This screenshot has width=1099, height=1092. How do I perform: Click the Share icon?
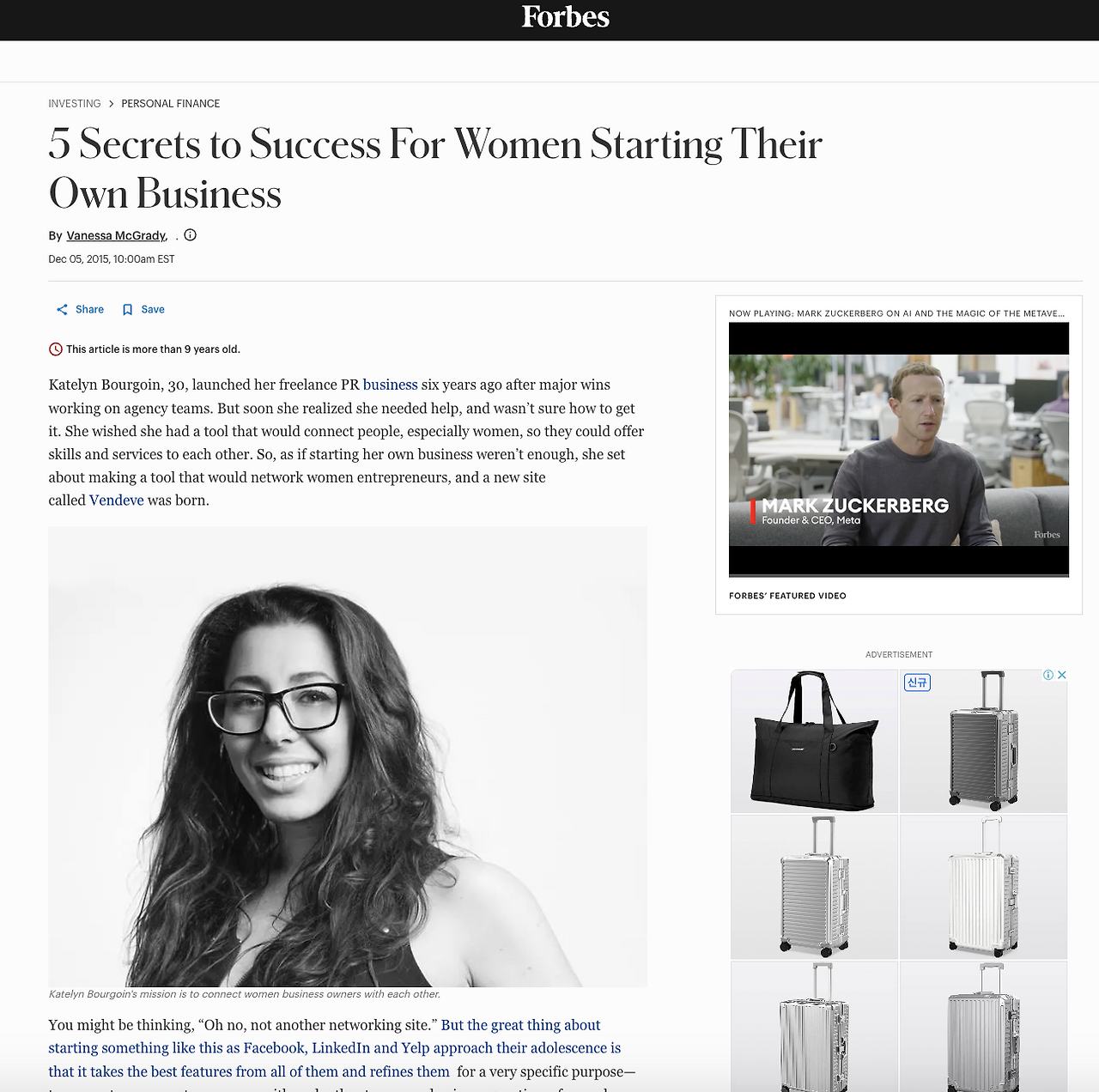(62, 310)
